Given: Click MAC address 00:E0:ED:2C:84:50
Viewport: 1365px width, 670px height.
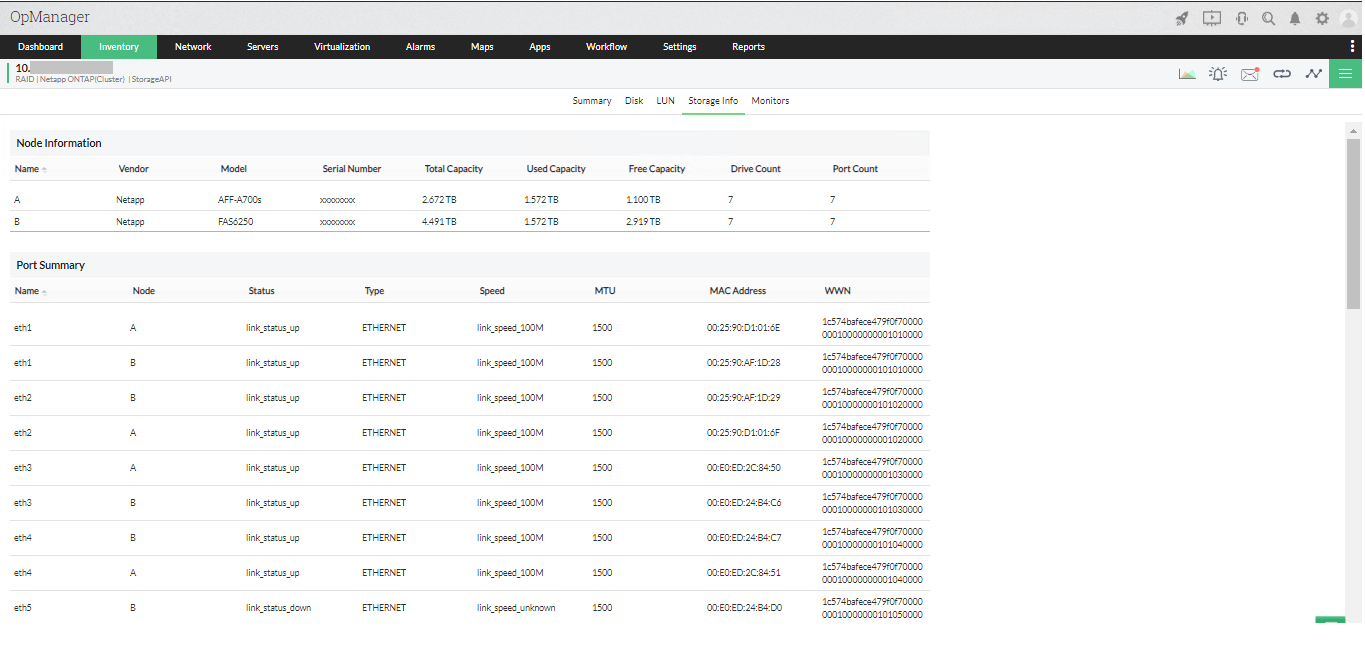Looking at the screenshot, I should tap(744, 468).
